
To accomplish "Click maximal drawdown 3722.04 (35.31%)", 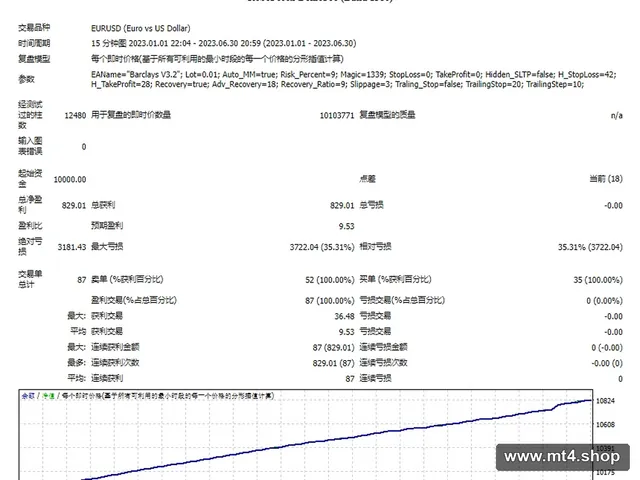I will [x=322, y=247].
